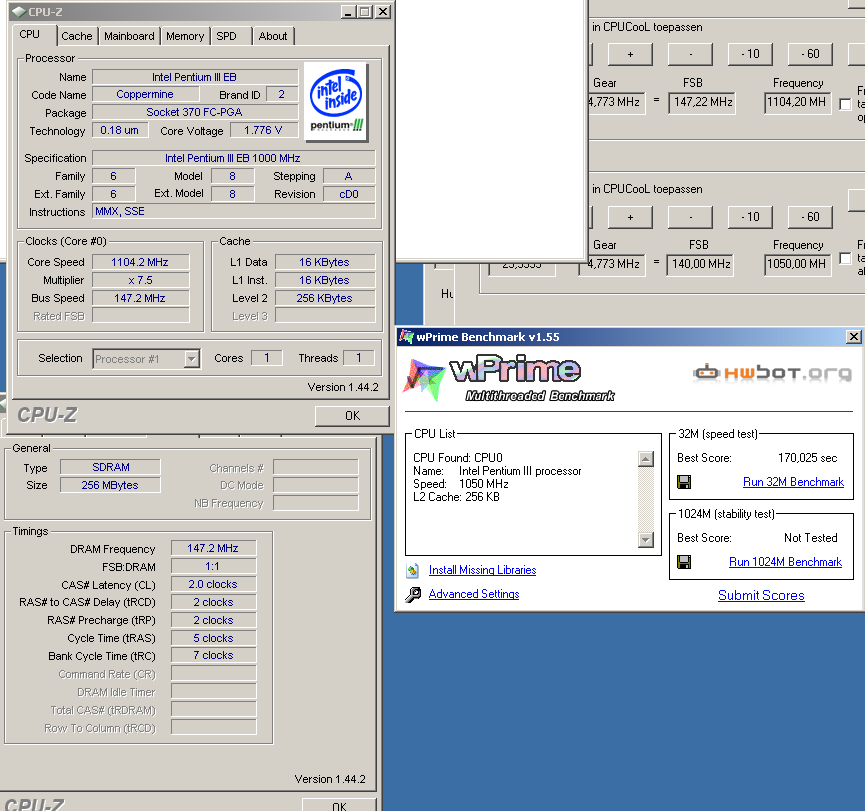Click Install Missing Libraries link
Screen dimensions: 865x811
482,570
